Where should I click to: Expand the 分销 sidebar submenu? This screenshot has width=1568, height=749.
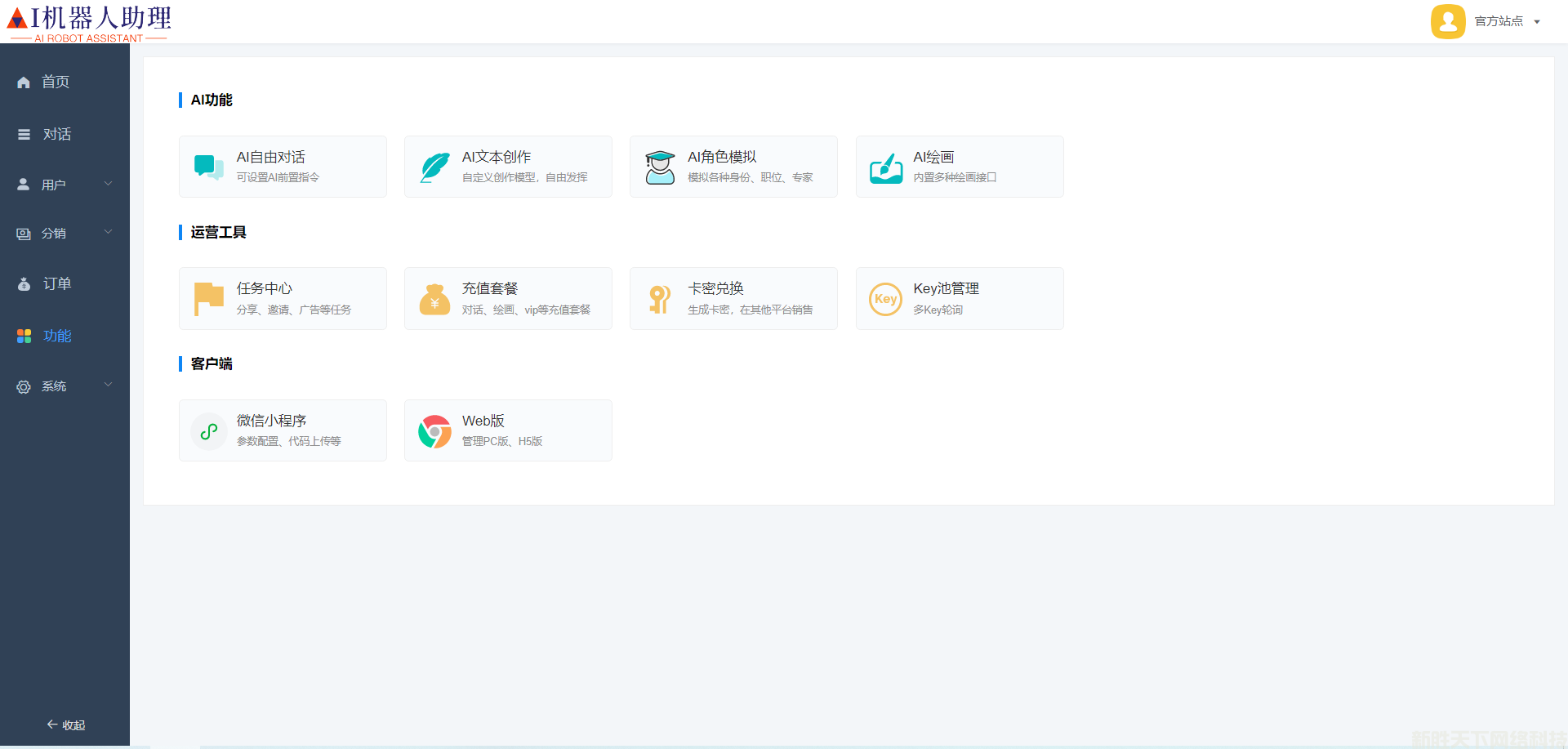click(65, 234)
